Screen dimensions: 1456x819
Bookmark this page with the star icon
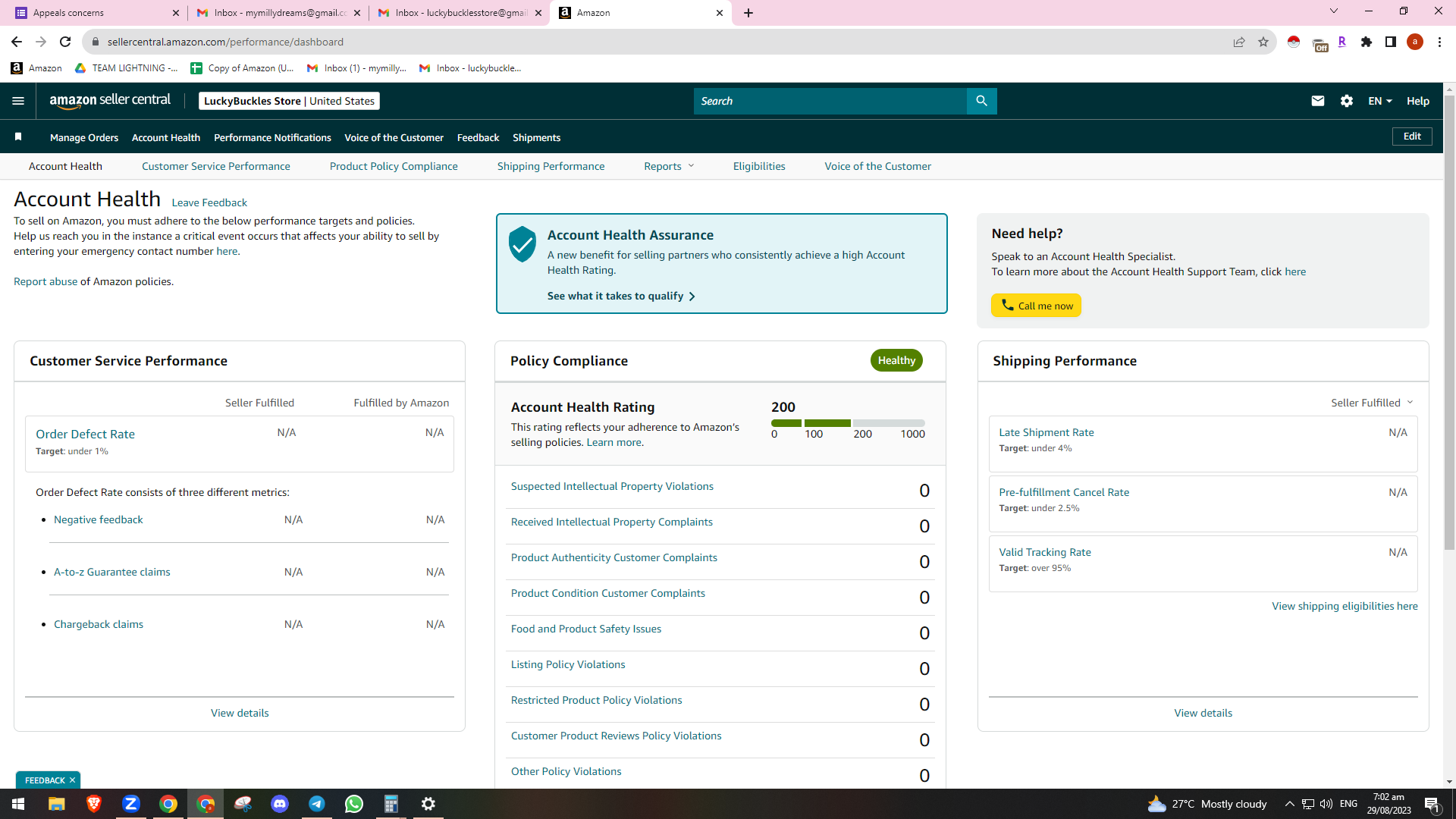click(1263, 42)
